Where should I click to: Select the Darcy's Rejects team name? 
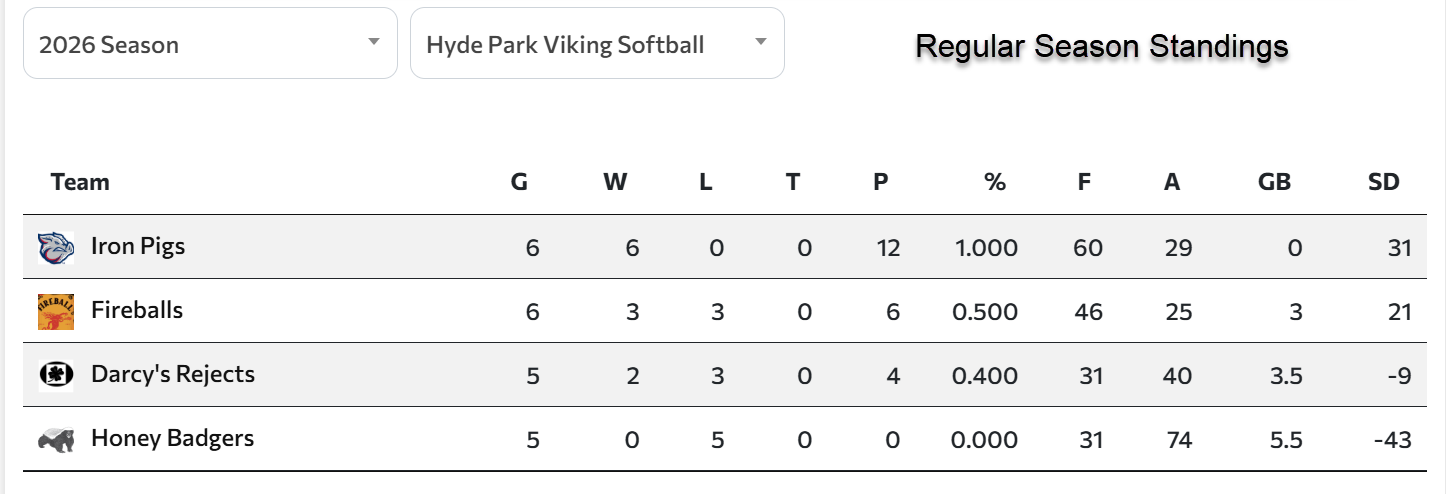tap(173, 374)
